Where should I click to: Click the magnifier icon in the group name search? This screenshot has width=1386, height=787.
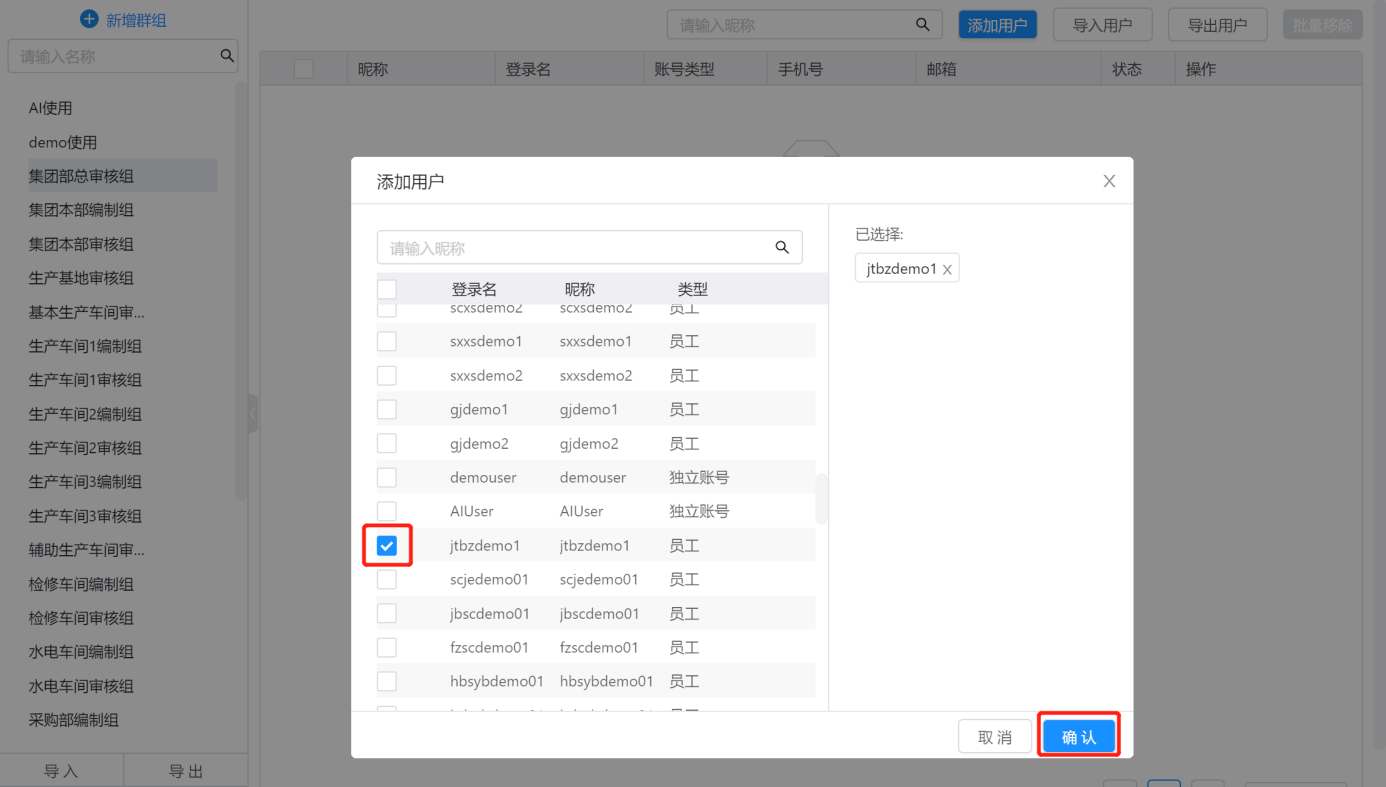pyautogui.click(x=227, y=56)
